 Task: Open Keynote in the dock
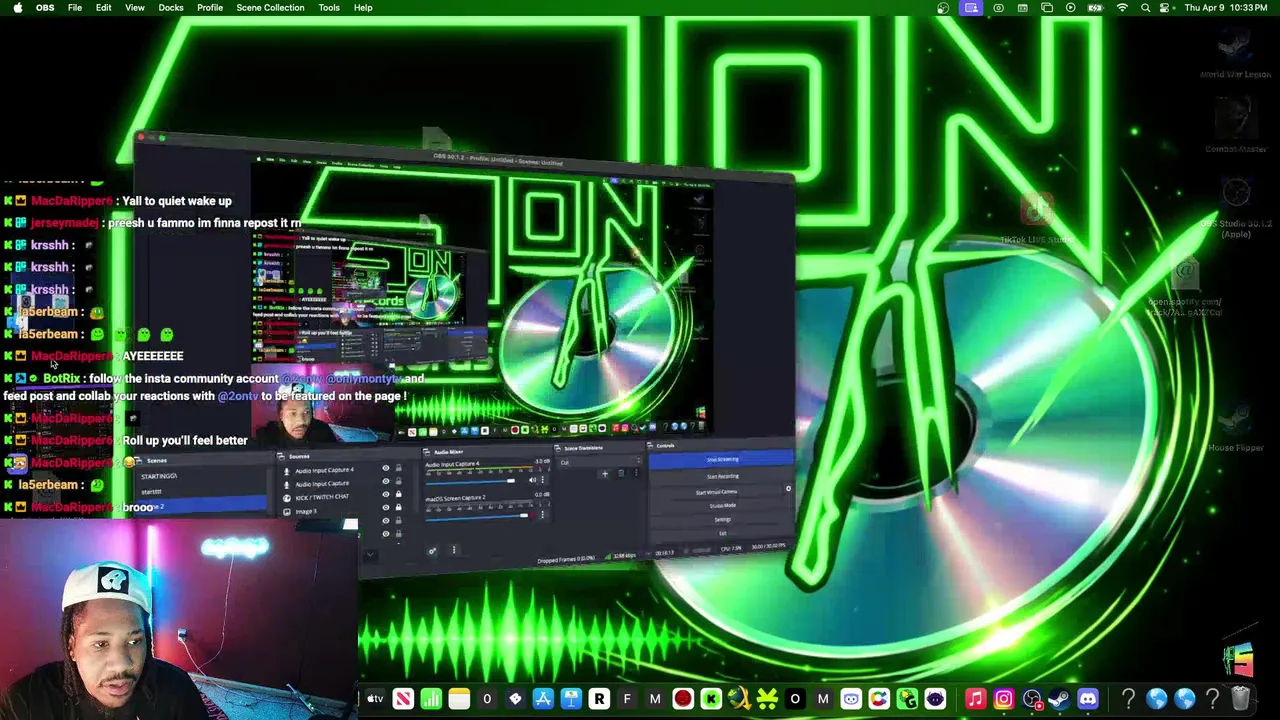tap(571, 699)
